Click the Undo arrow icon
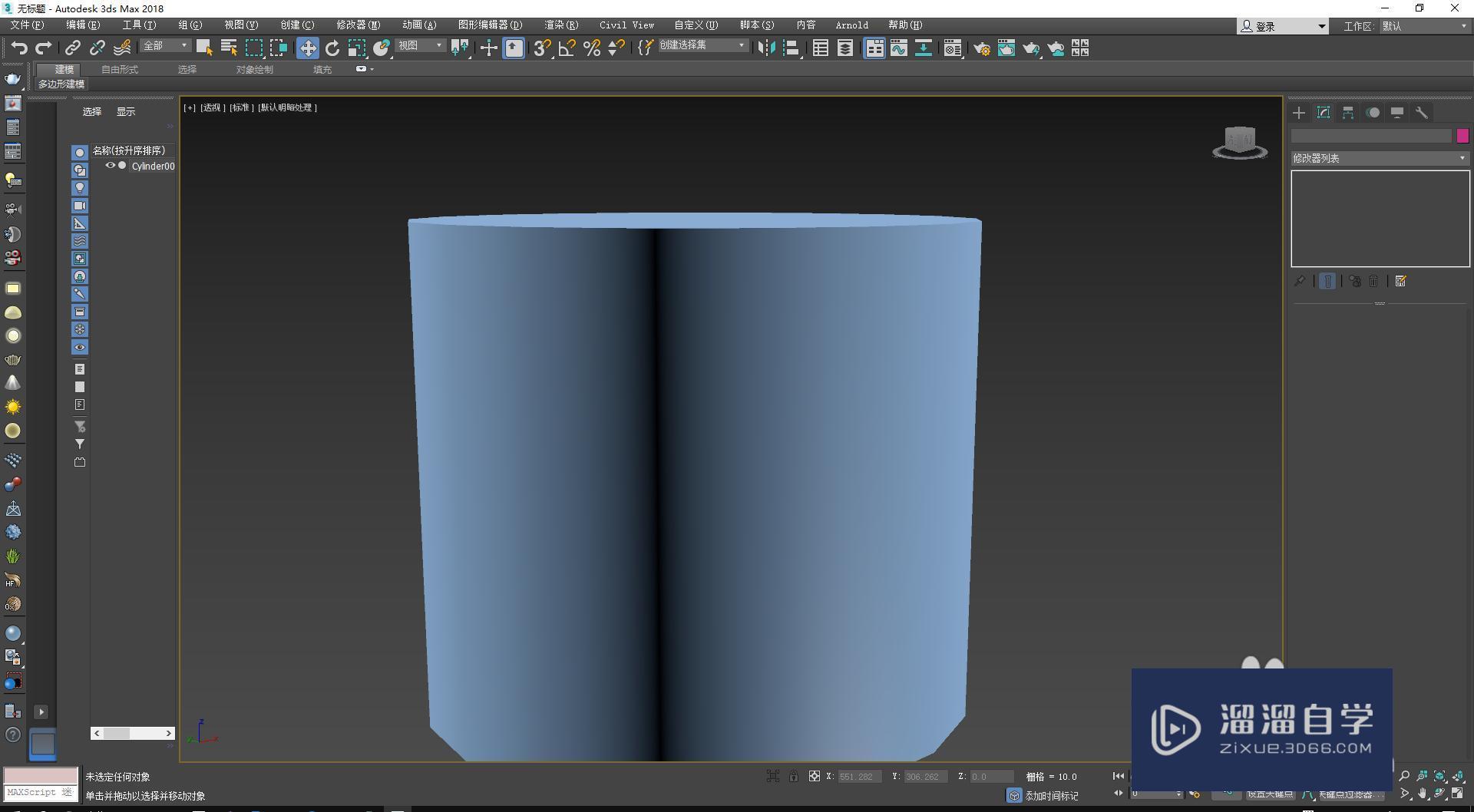Viewport: 1474px width, 812px height. 18,48
